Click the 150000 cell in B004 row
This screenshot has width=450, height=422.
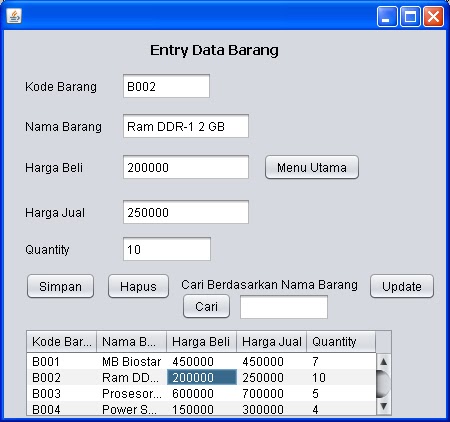pyautogui.click(x=202, y=408)
